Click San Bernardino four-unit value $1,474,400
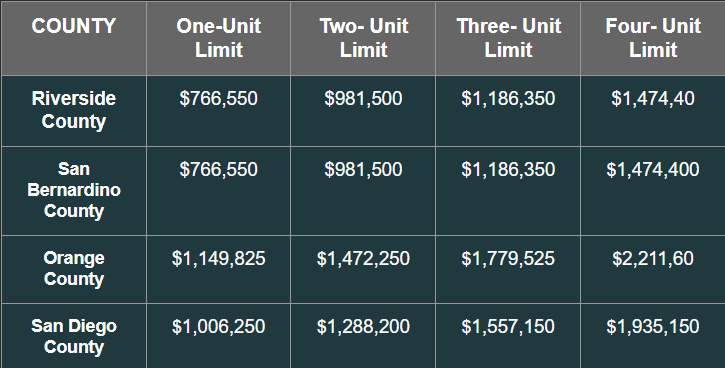Screen dimensions: 725x368 (x=653, y=170)
